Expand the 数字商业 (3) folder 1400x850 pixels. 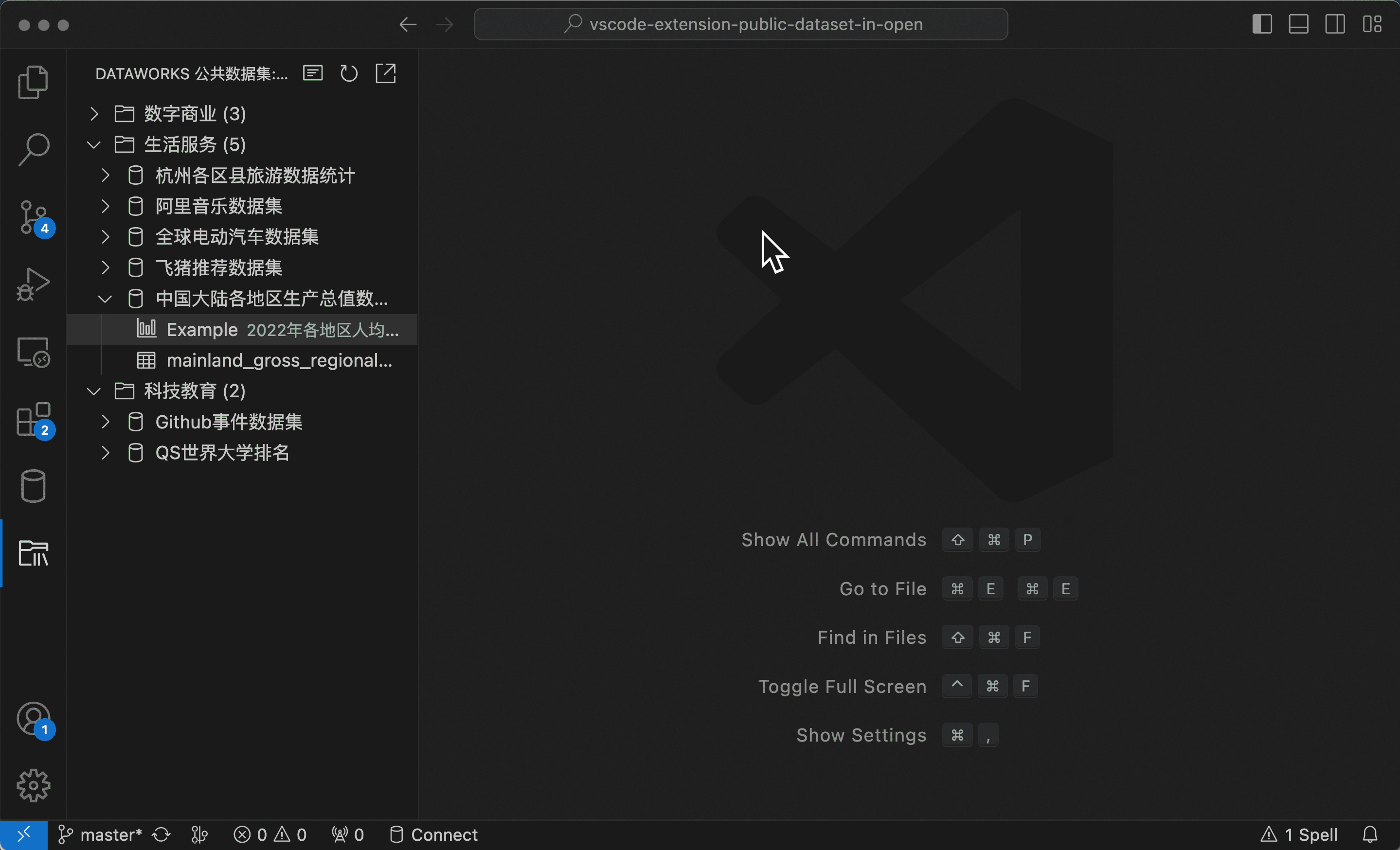pos(94,114)
